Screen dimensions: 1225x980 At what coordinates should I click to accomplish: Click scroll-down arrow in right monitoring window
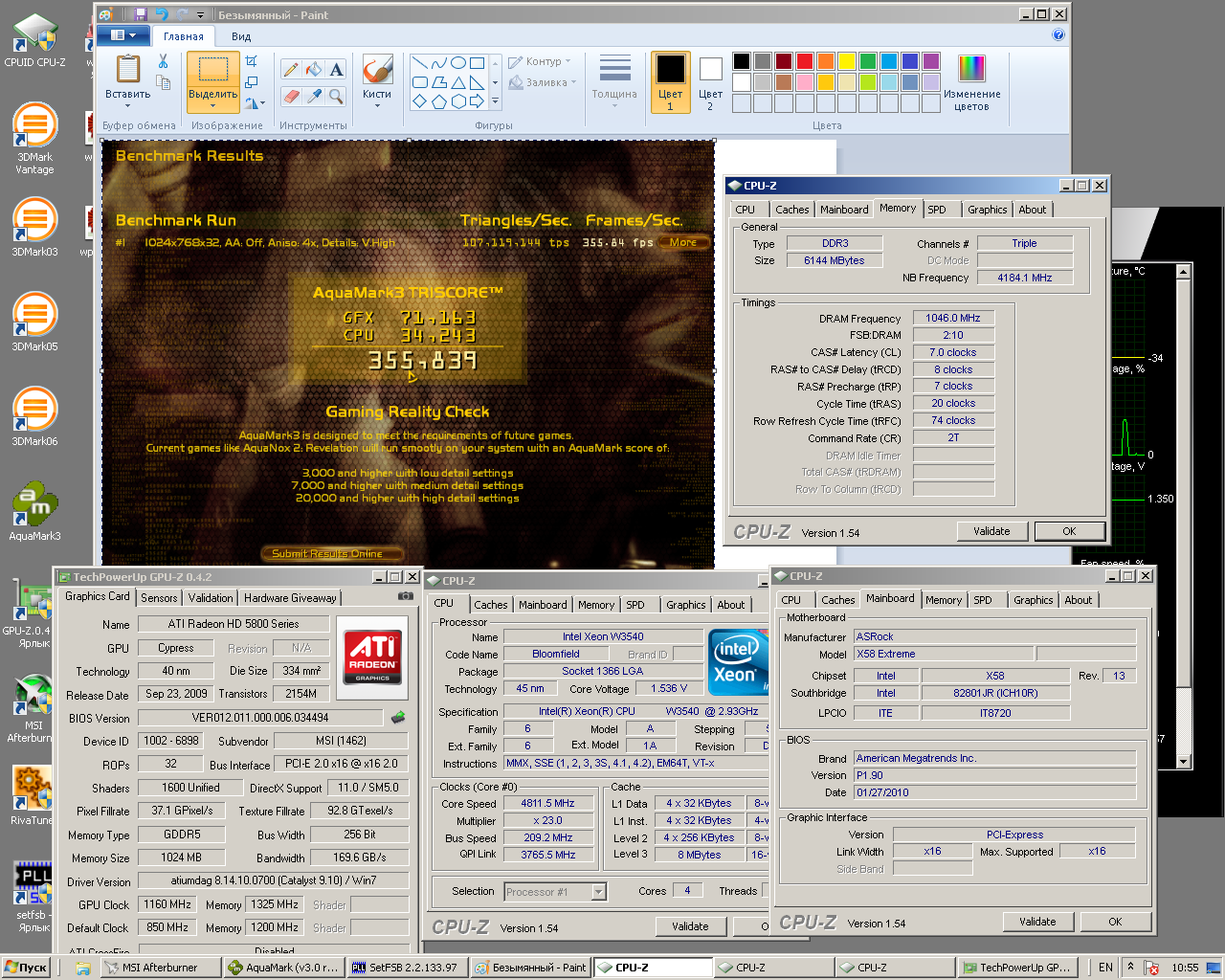click(1184, 762)
